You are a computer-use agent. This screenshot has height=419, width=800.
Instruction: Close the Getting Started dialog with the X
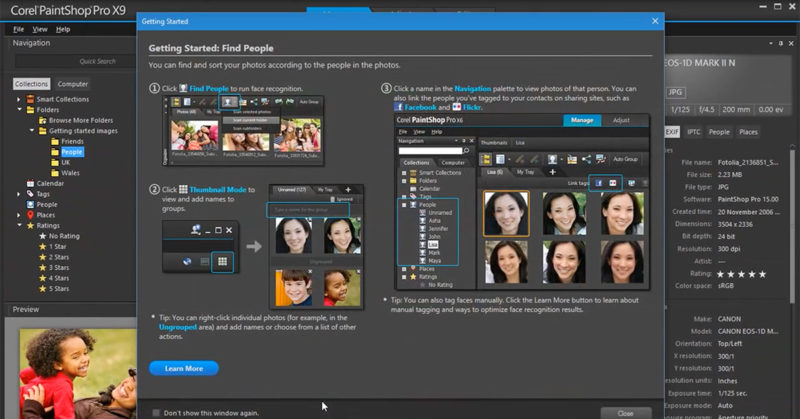tap(655, 21)
